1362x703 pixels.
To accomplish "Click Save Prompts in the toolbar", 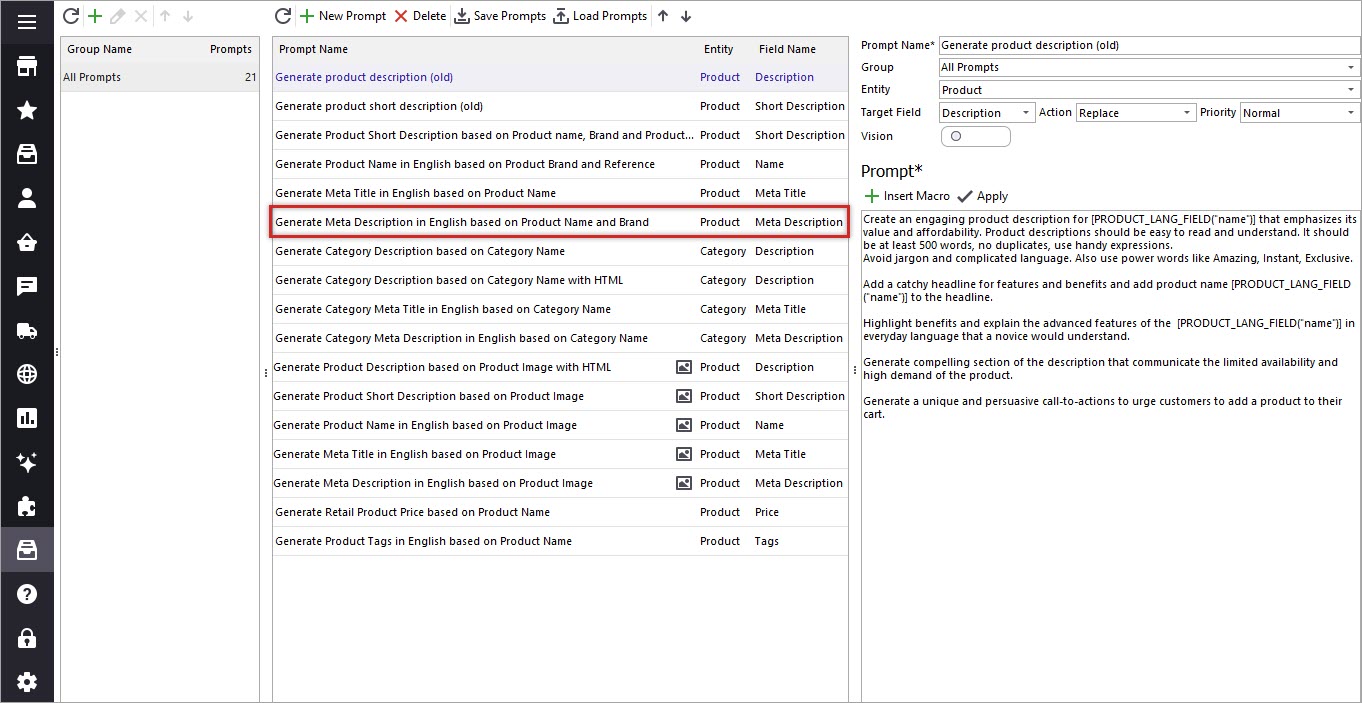I will point(500,16).
